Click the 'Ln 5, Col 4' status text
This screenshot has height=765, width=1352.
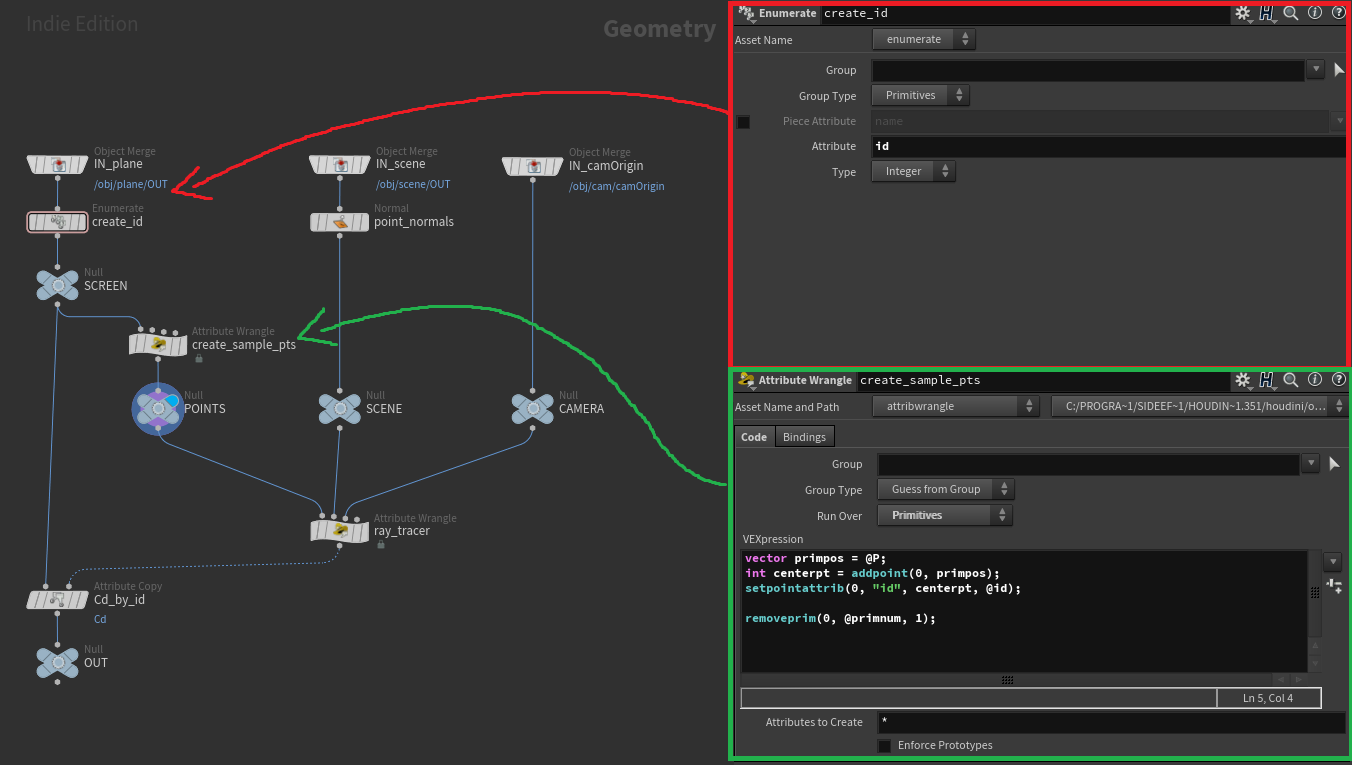pos(1268,698)
